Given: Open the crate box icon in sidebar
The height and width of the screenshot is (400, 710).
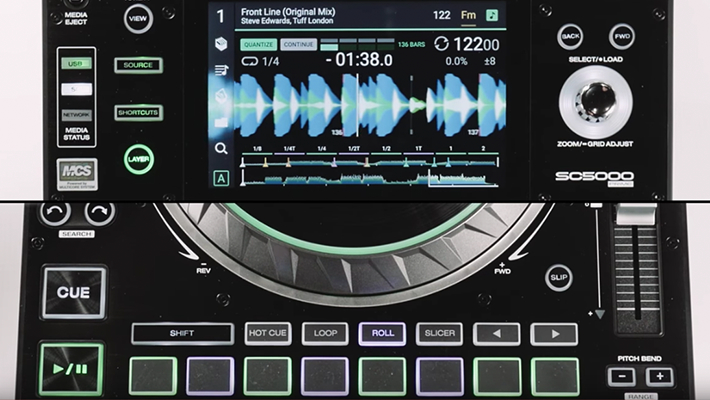Looking at the screenshot, I should (221, 43).
